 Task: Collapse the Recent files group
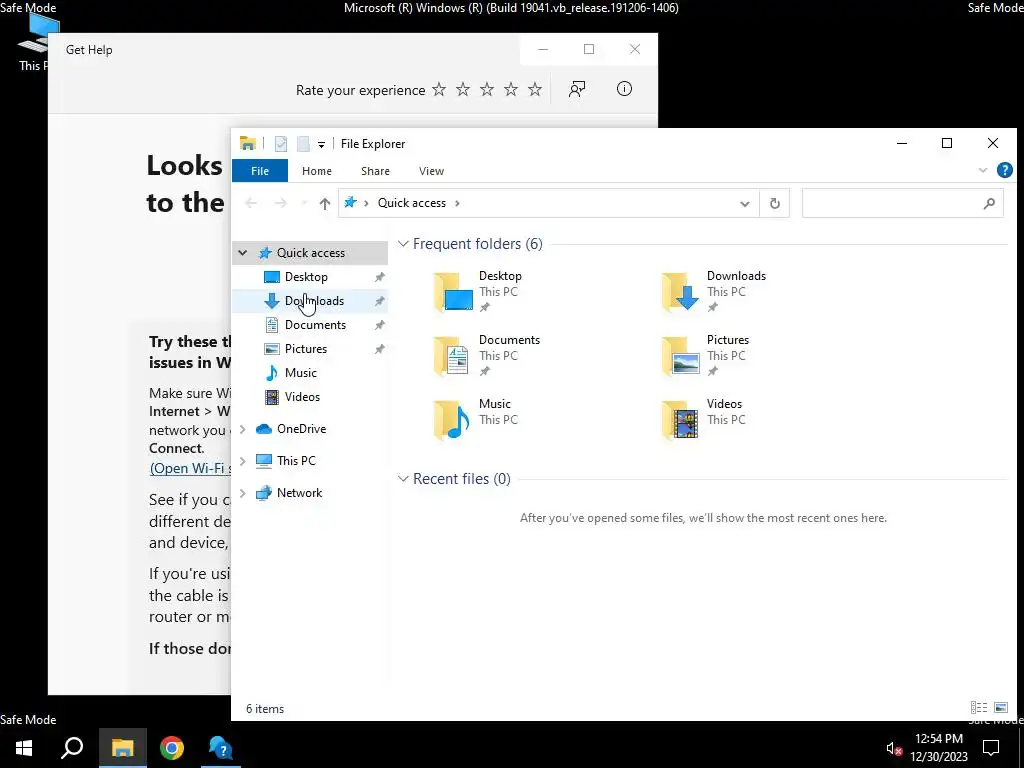pyautogui.click(x=404, y=479)
